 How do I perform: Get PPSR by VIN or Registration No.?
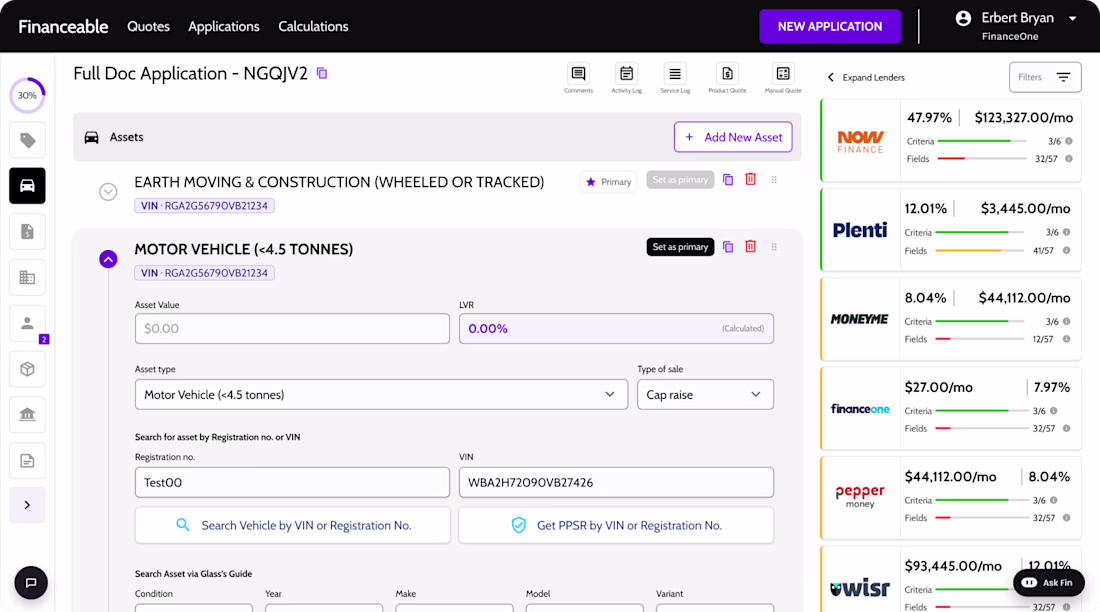[616, 525]
